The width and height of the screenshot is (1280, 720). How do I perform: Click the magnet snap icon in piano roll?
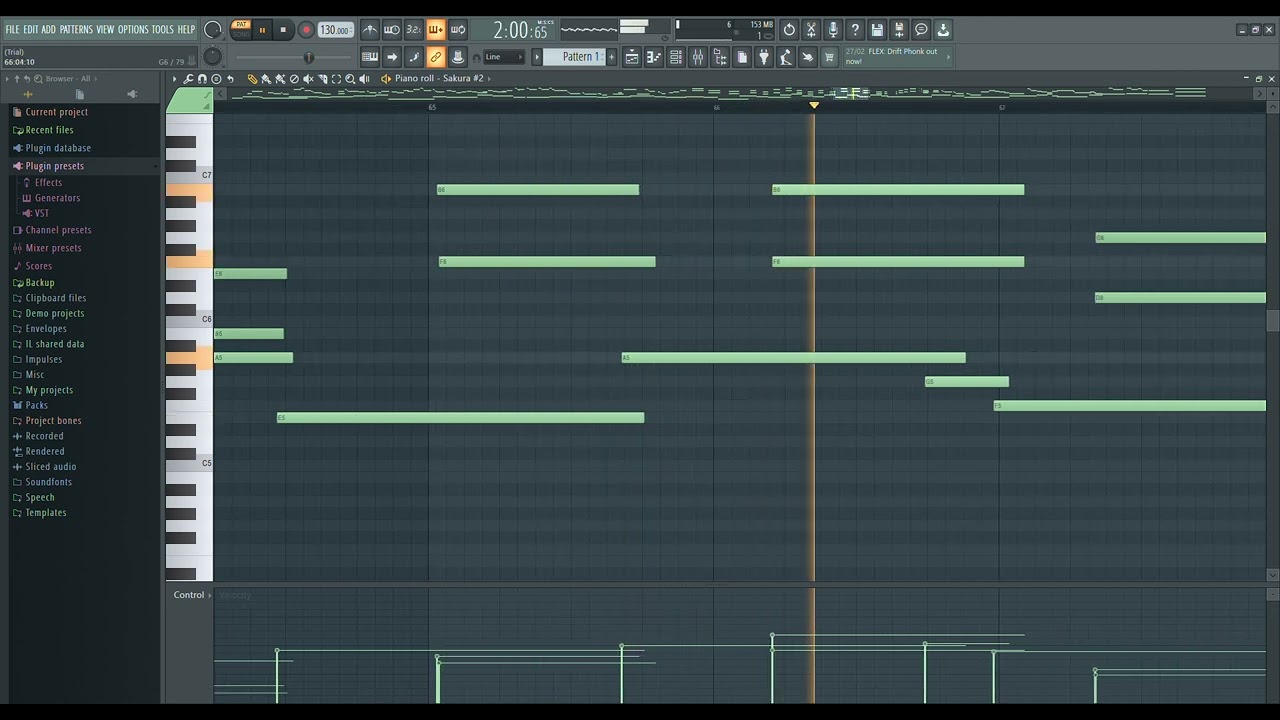coord(202,78)
